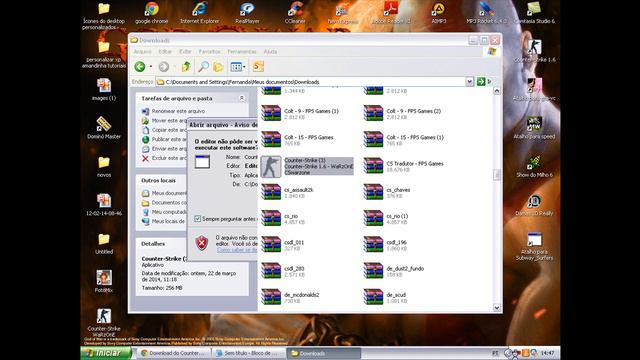Select the Colt - 9 - FPS Games (2) archive
The height and width of the screenshot is (360, 640).
[x=402, y=113]
